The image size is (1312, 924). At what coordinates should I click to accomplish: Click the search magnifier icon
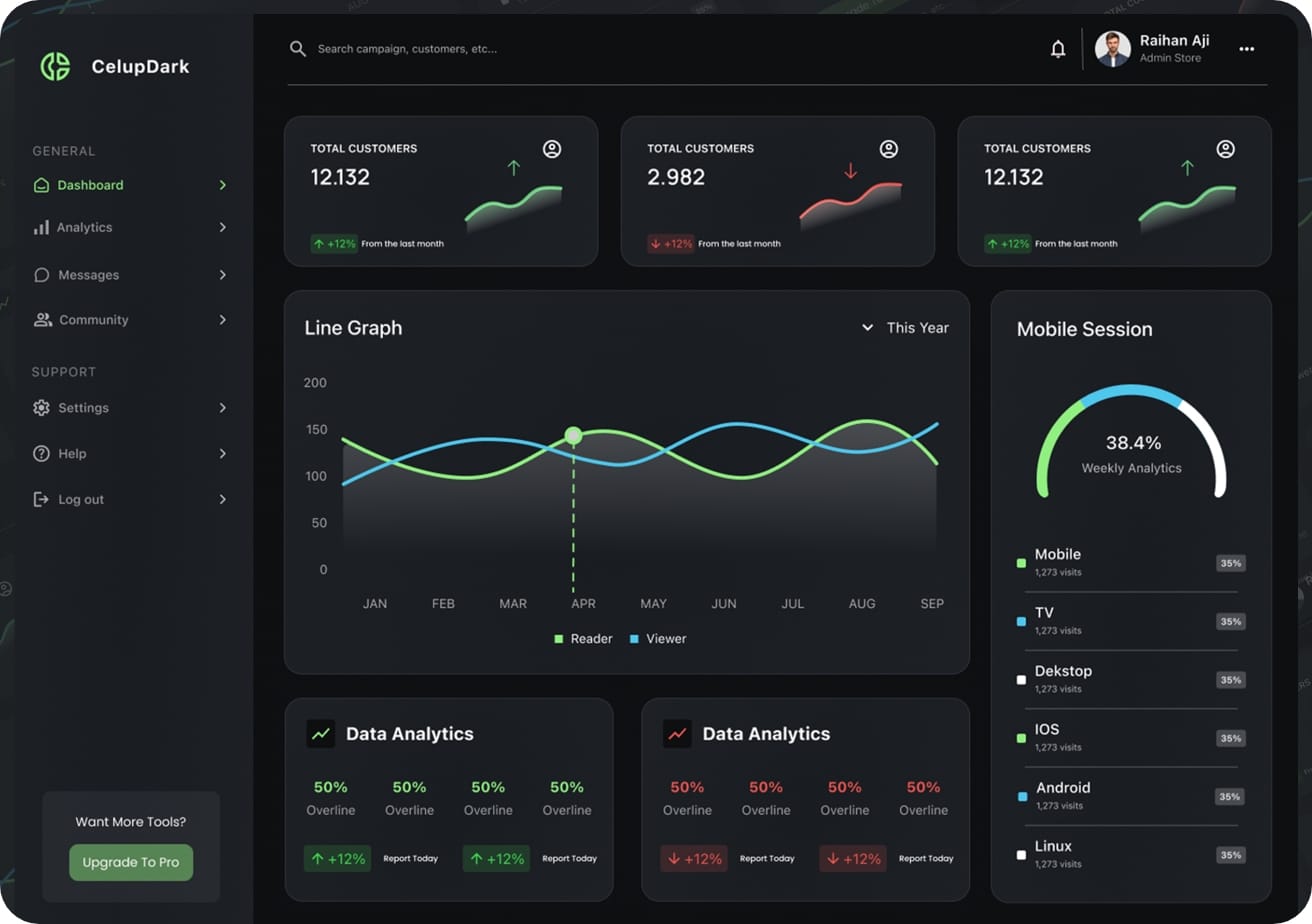click(x=298, y=49)
